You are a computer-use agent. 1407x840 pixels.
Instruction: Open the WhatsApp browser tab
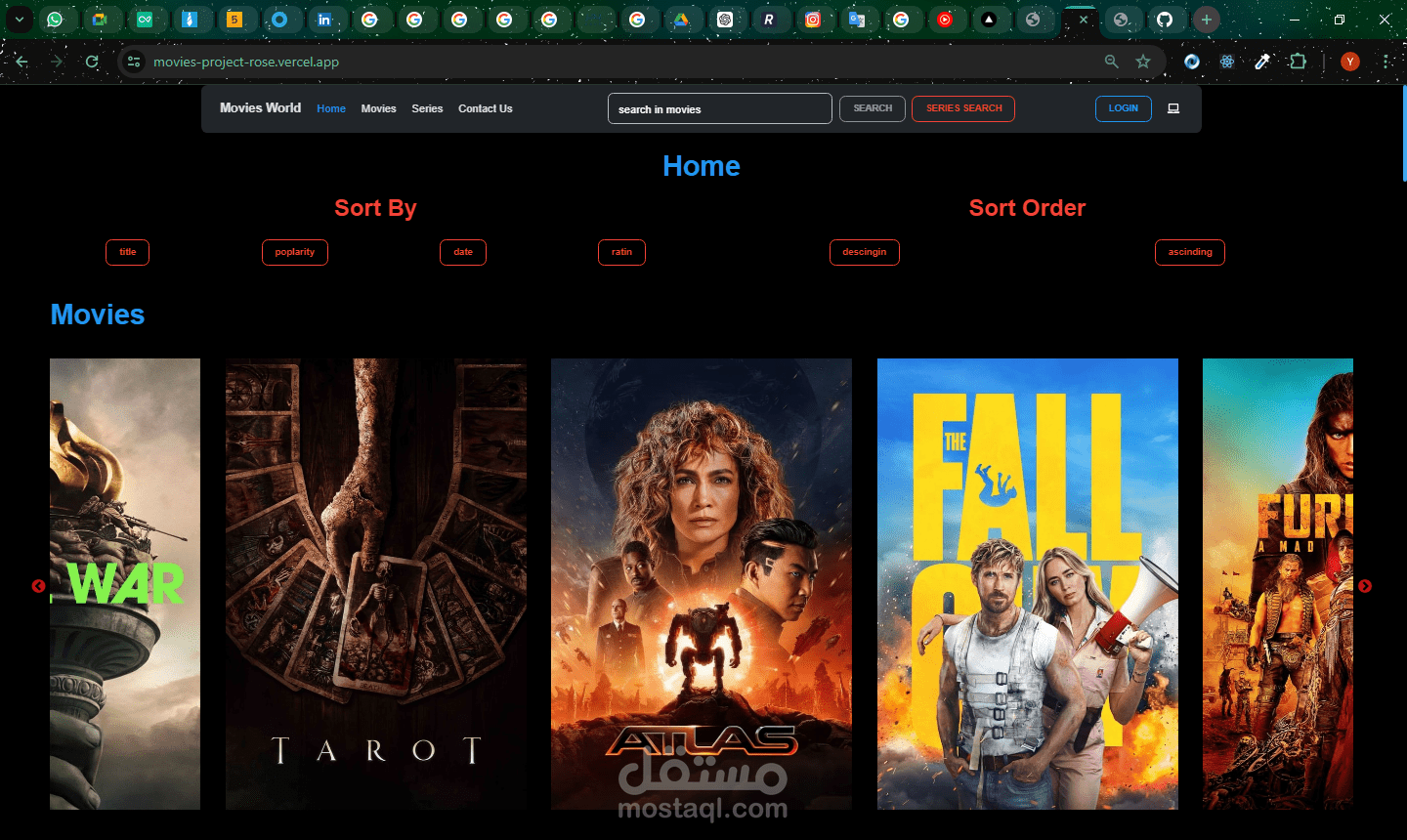coord(55,20)
